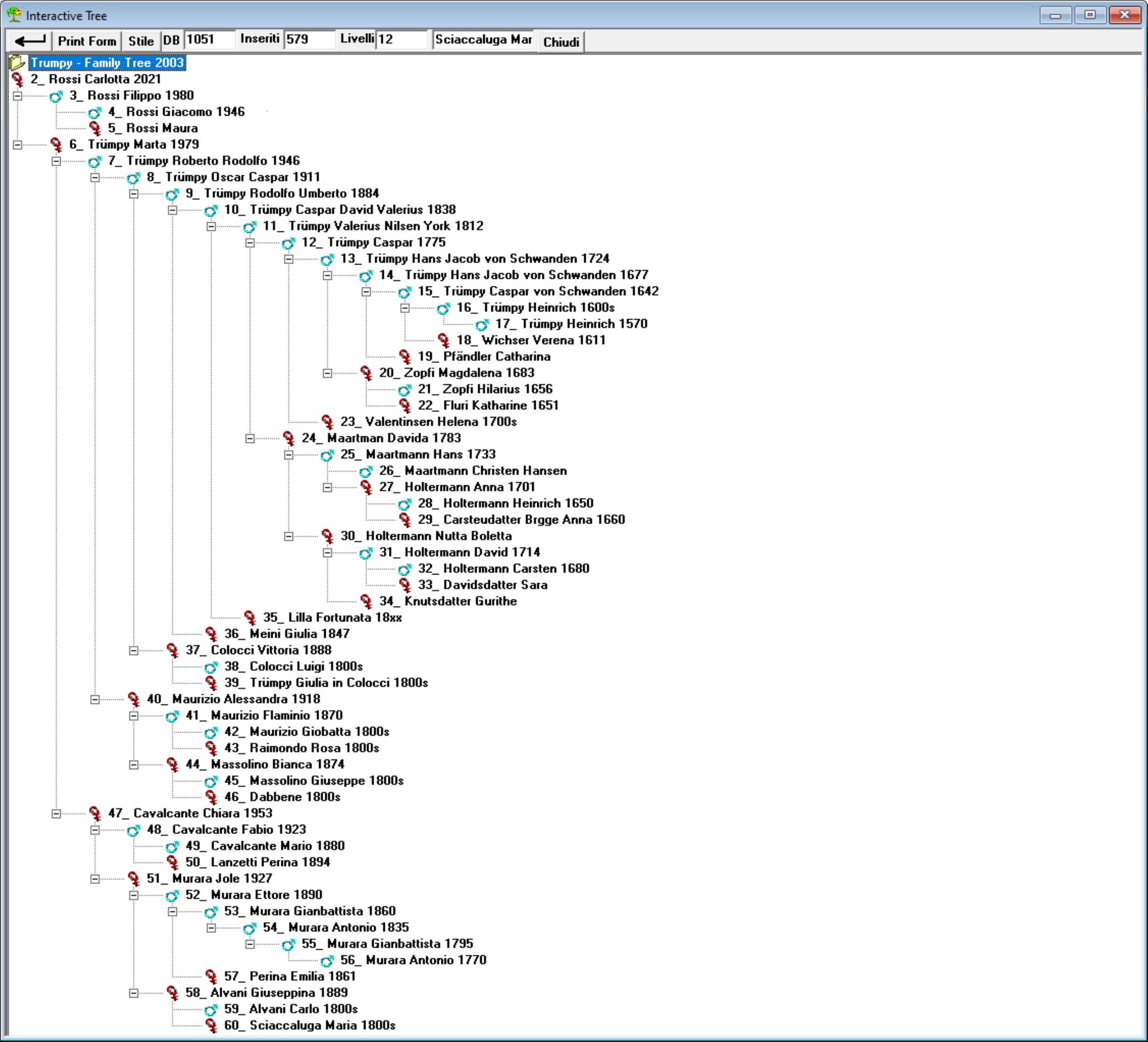Open the Print Form button
Viewport: 1148px width, 1042px height.
pyautogui.click(x=86, y=41)
